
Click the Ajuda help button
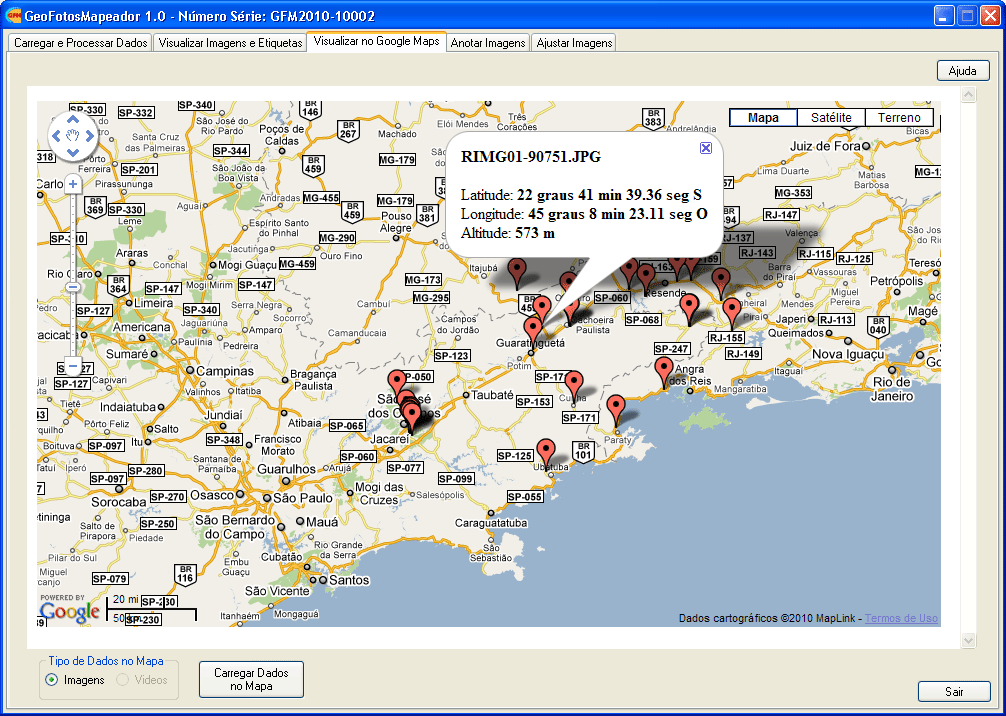pyautogui.click(x=963, y=71)
